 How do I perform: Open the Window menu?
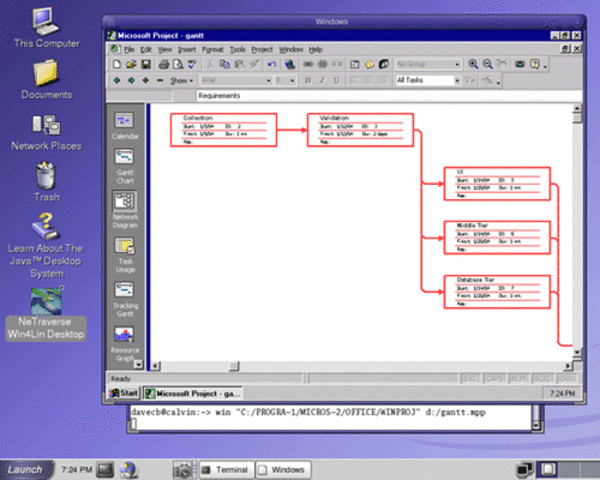tap(291, 50)
